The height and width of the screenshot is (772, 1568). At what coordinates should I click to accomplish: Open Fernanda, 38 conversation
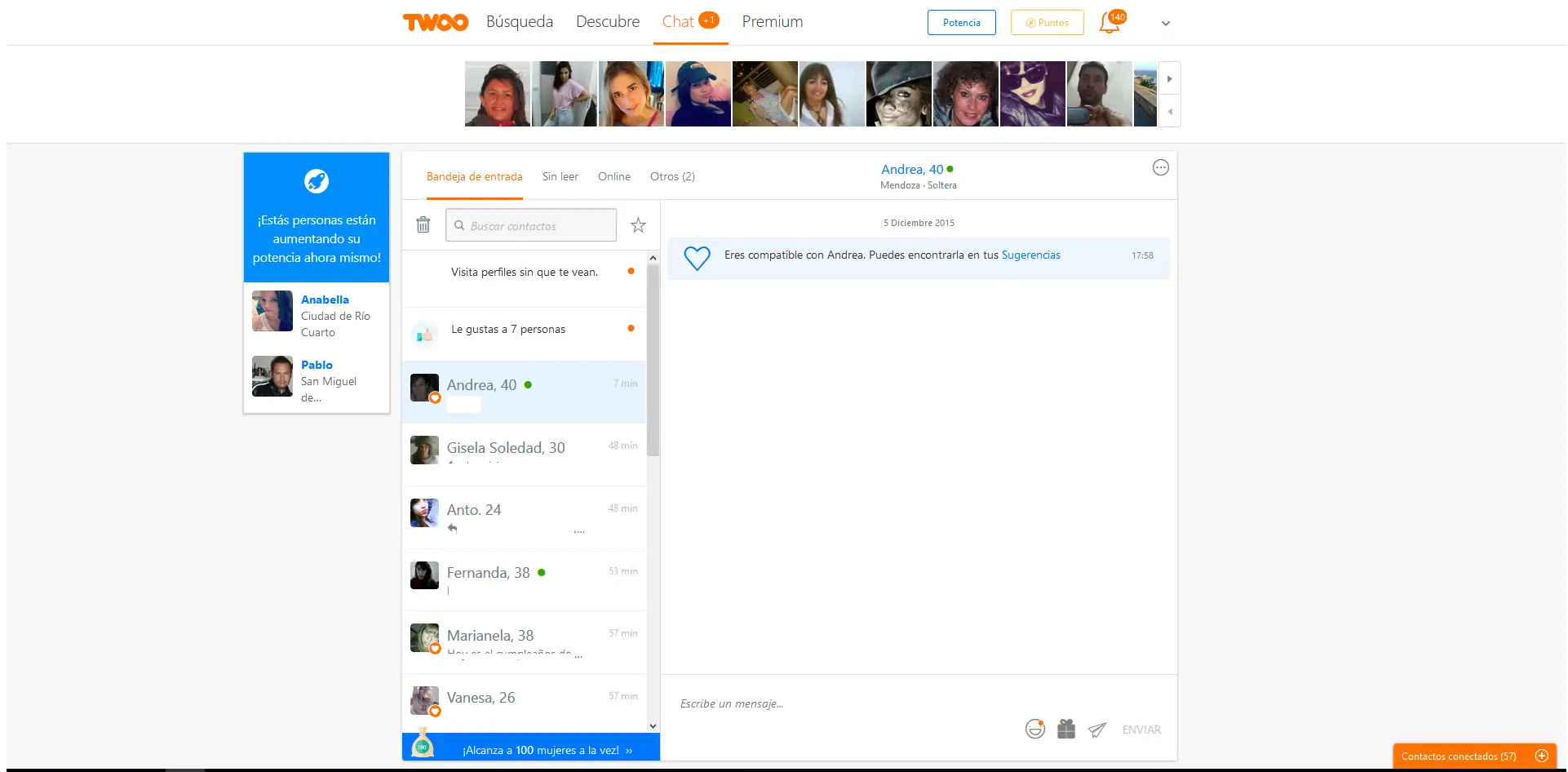(x=524, y=580)
